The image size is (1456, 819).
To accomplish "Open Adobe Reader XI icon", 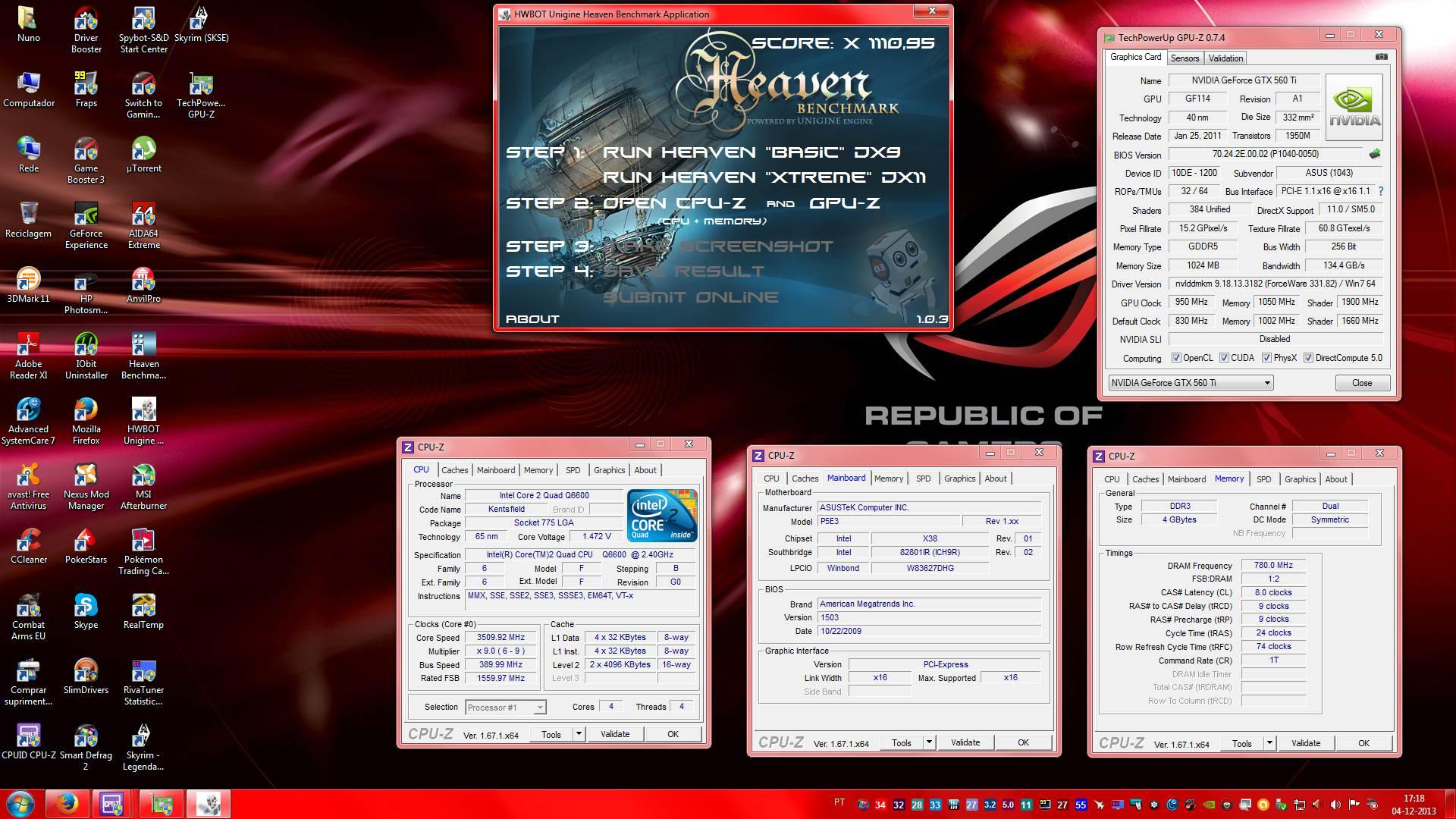I will (28, 356).
